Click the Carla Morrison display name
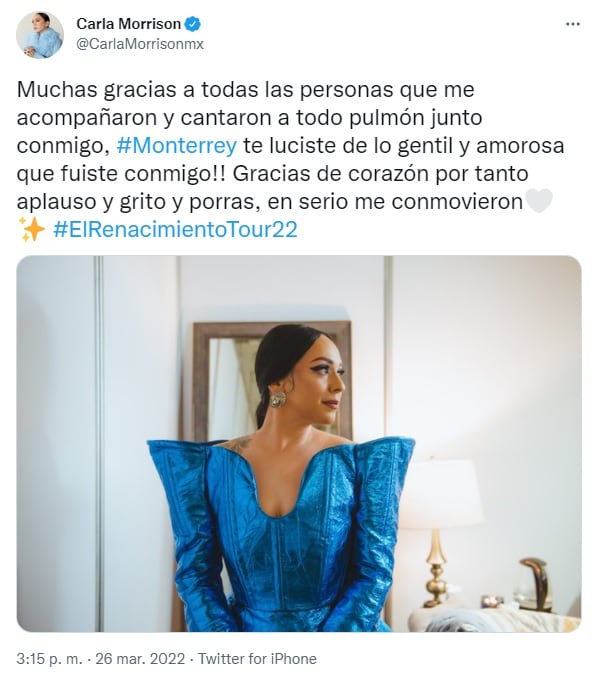This screenshot has width=597, height=684. point(129,24)
